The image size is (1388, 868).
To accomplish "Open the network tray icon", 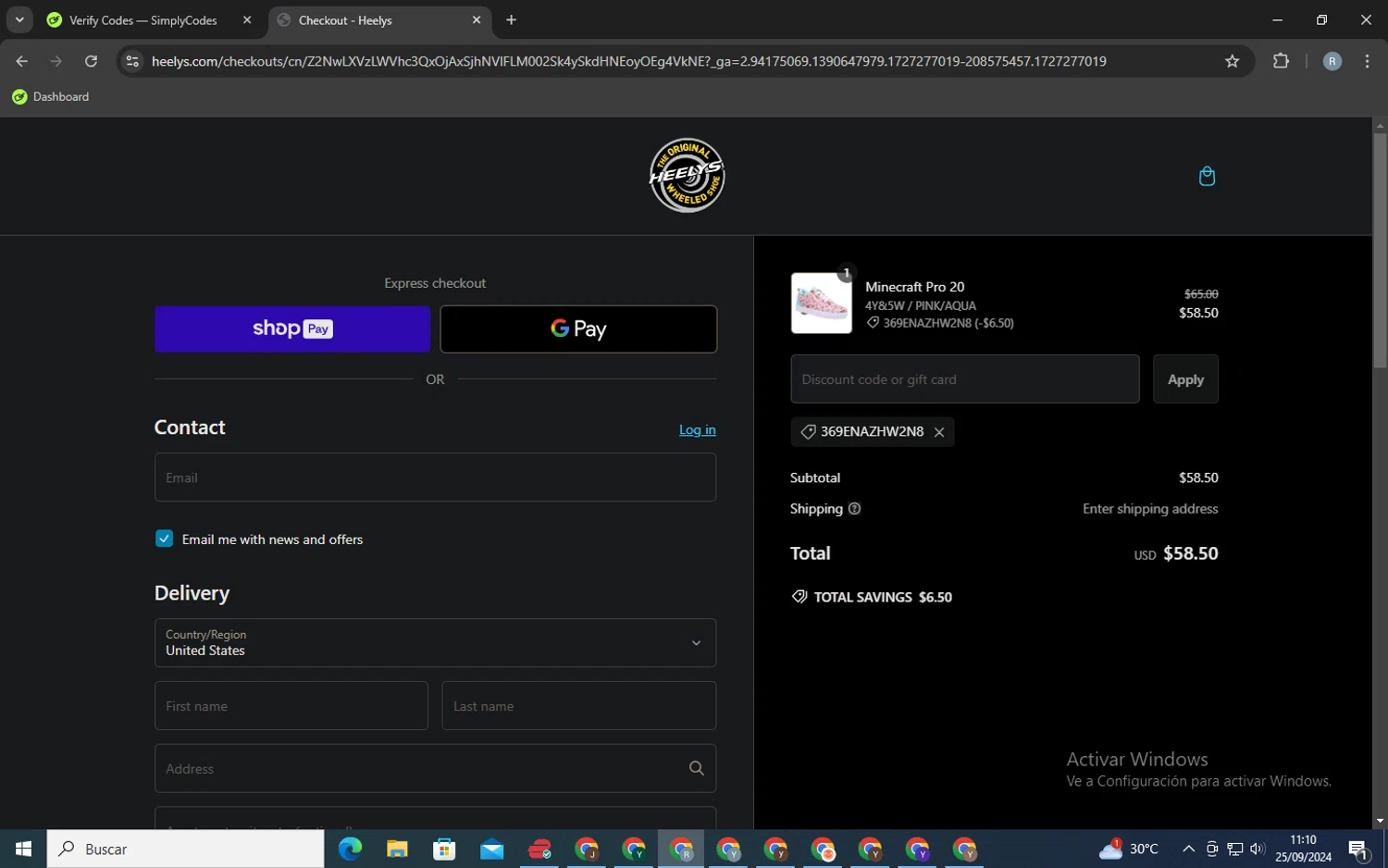I will coord(1234,849).
